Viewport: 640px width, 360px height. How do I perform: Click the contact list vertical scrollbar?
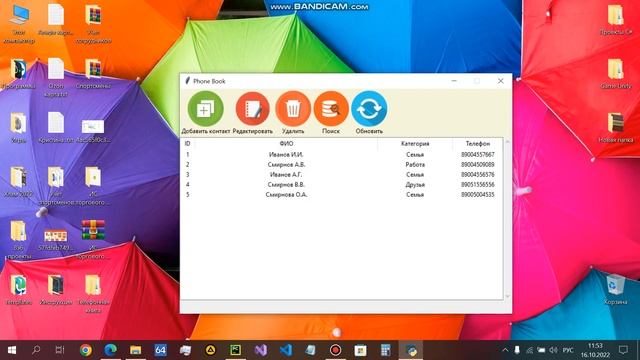point(507,219)
